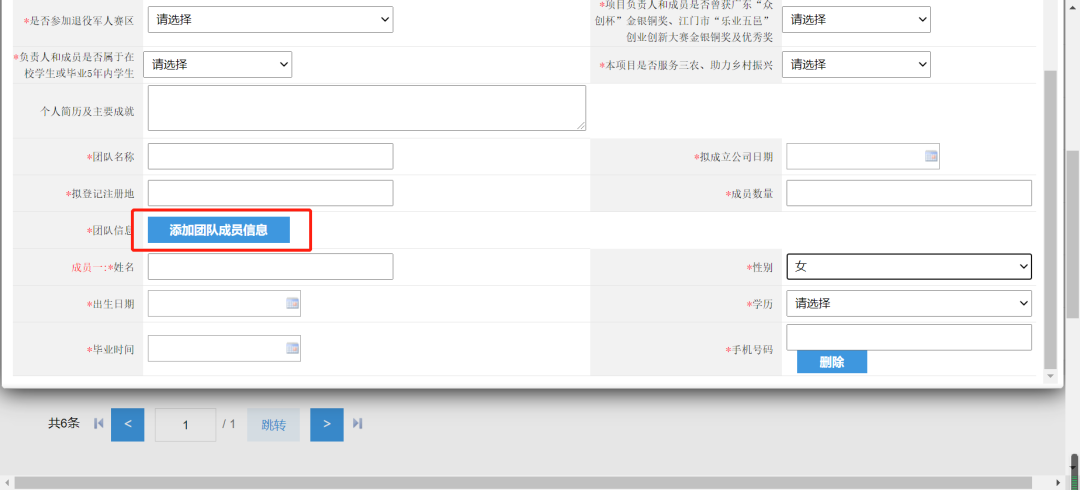Screen dimensions: 1080x490
Task: Expand the 是否参加退役军人赛区 dropdown
Action: [x=270, y=19]
